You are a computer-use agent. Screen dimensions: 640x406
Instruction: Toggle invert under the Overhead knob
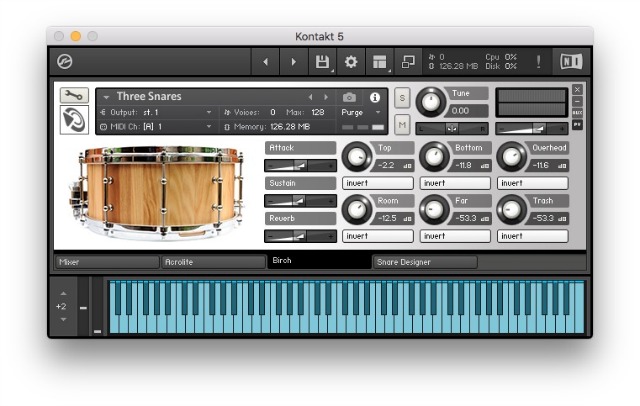(532, 183)
